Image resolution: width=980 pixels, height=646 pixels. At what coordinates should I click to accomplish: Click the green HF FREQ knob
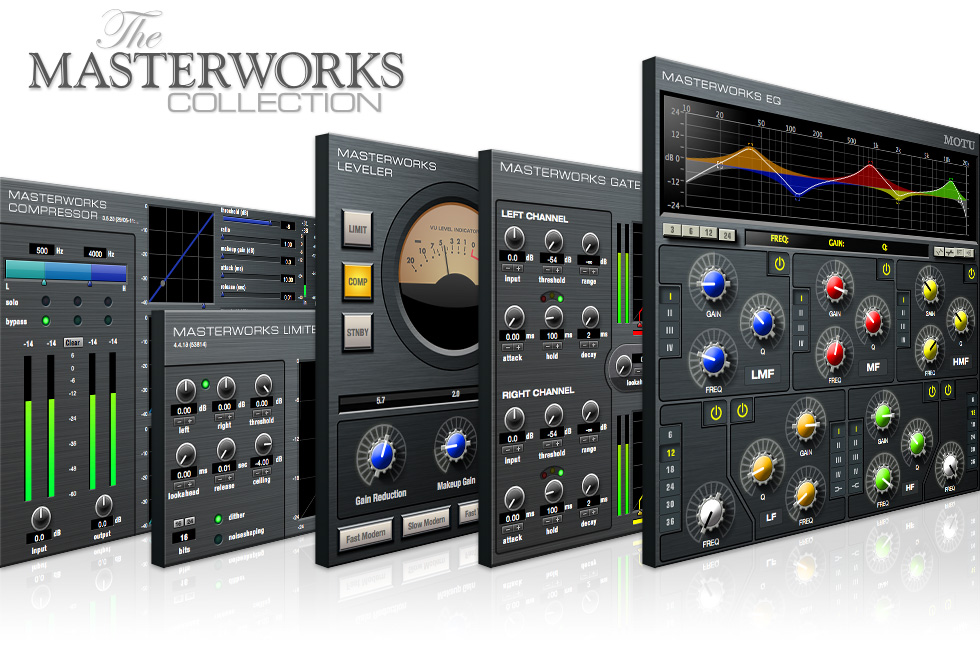pyautogui.click(x=882, y=479)
